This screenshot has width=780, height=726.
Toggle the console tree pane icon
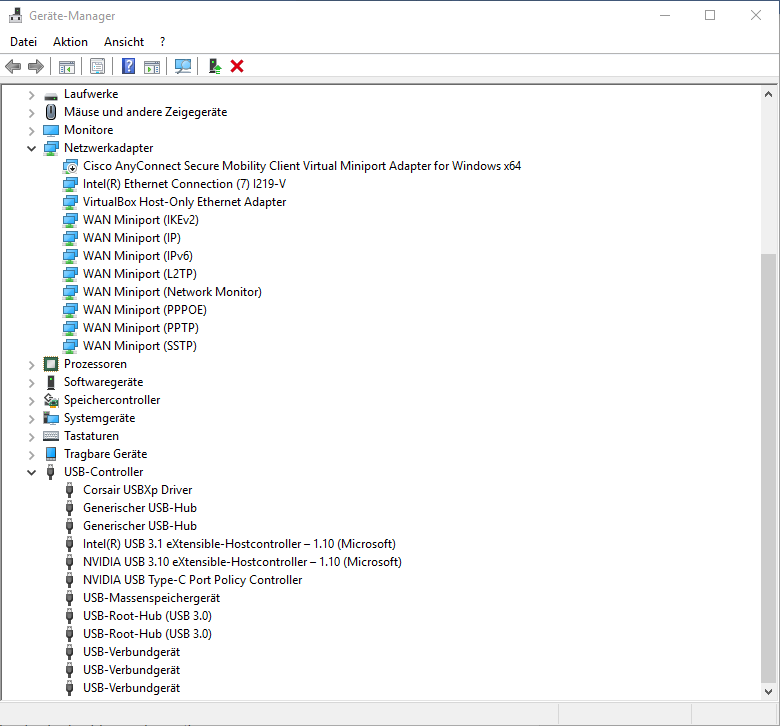pyautogui.click(x=67, y=66)
